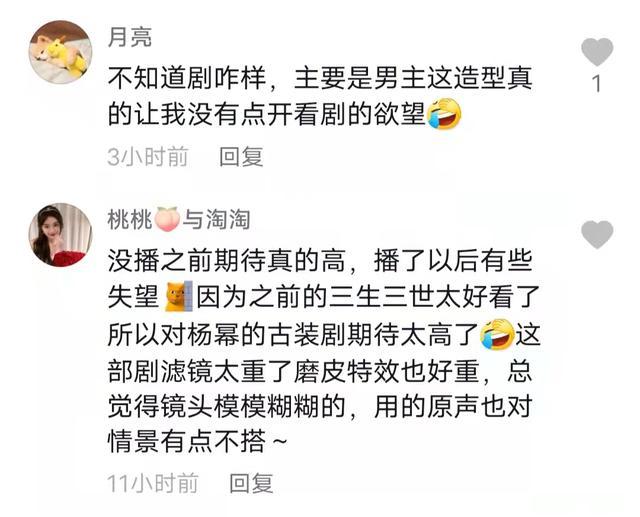Click the laughing emoji after 期待太高了
640x517 pixels.
[x=497, y=334]
